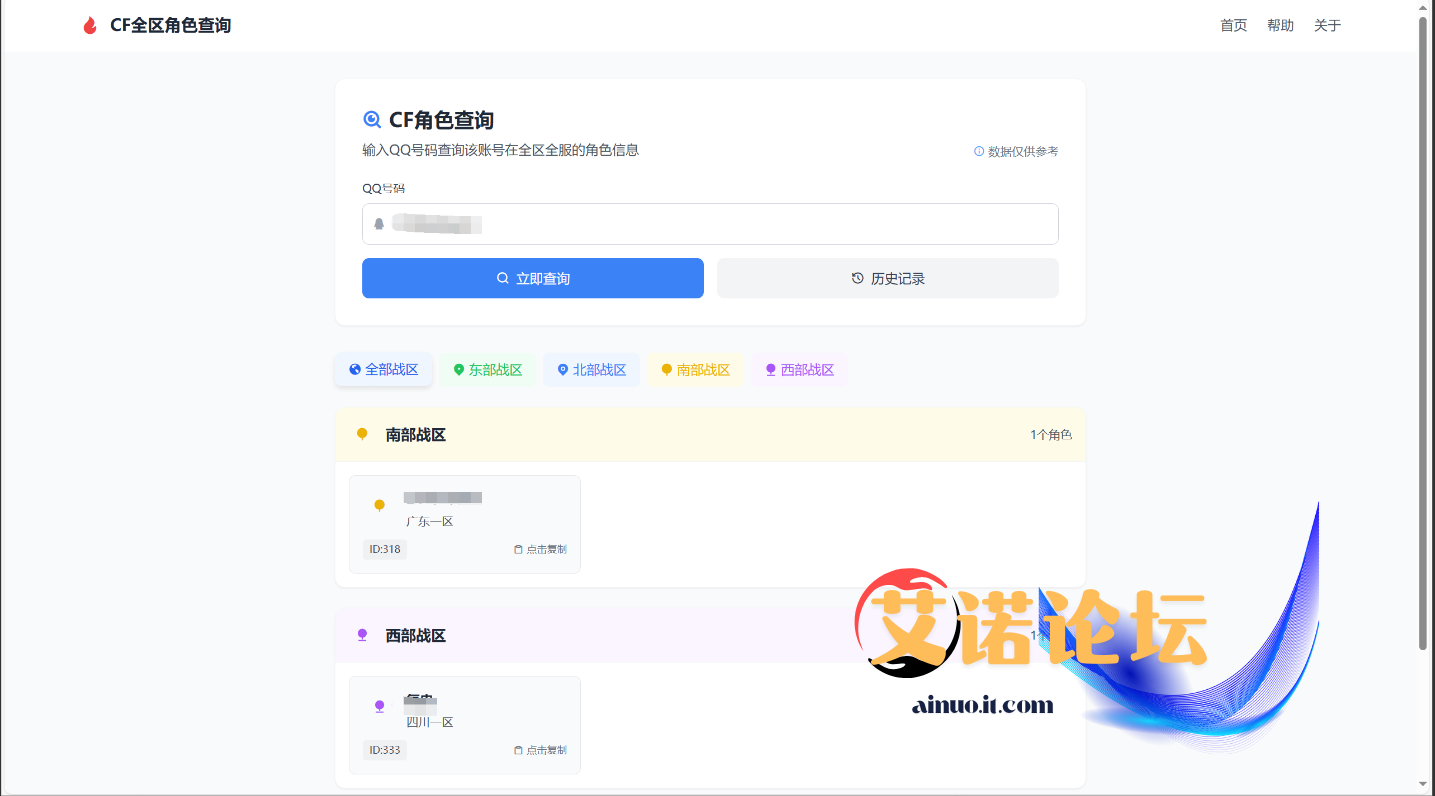Click the ID:318 badge
1435x796 pixels.
(x=385, y=549)
